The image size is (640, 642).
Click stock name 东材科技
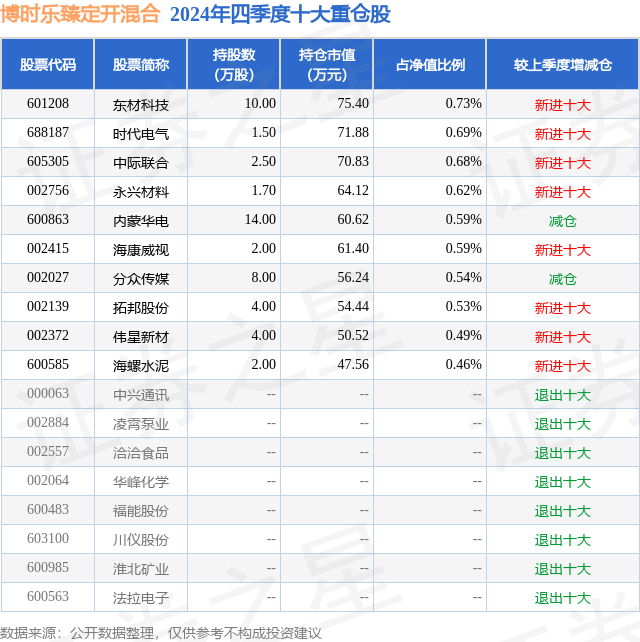tap(141, 105)
